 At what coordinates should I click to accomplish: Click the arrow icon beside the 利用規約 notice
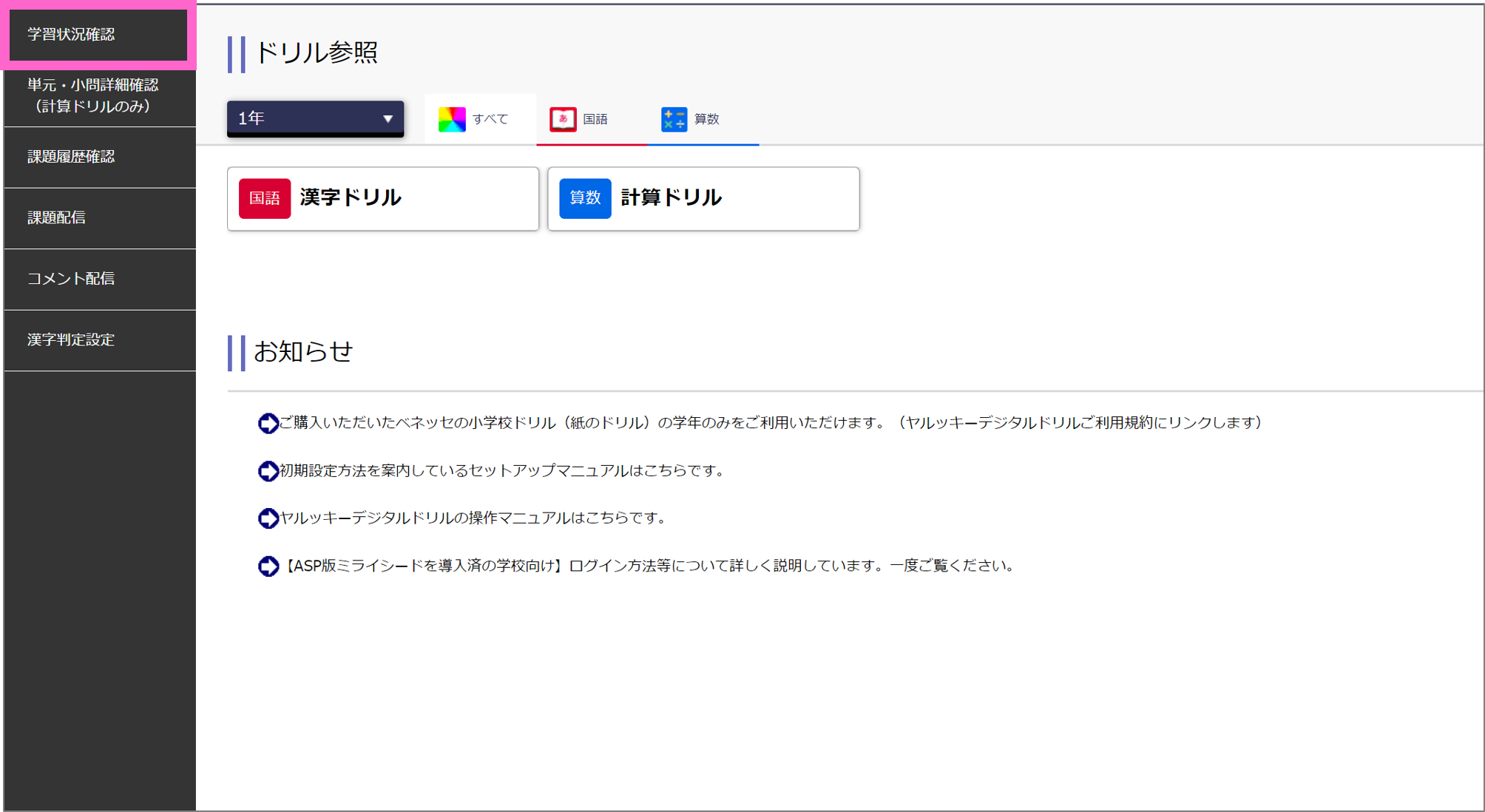(x=268, y=423)
